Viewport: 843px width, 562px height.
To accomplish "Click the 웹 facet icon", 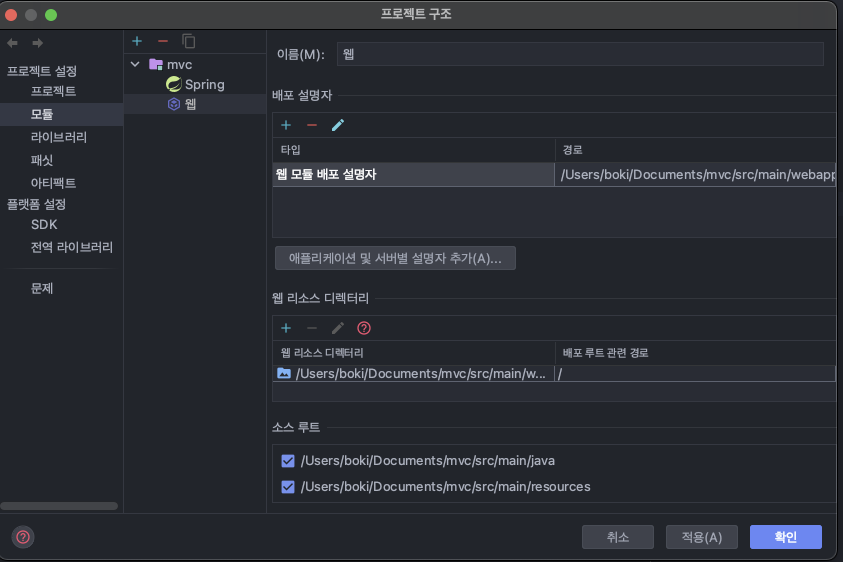I will pos(174,104).
